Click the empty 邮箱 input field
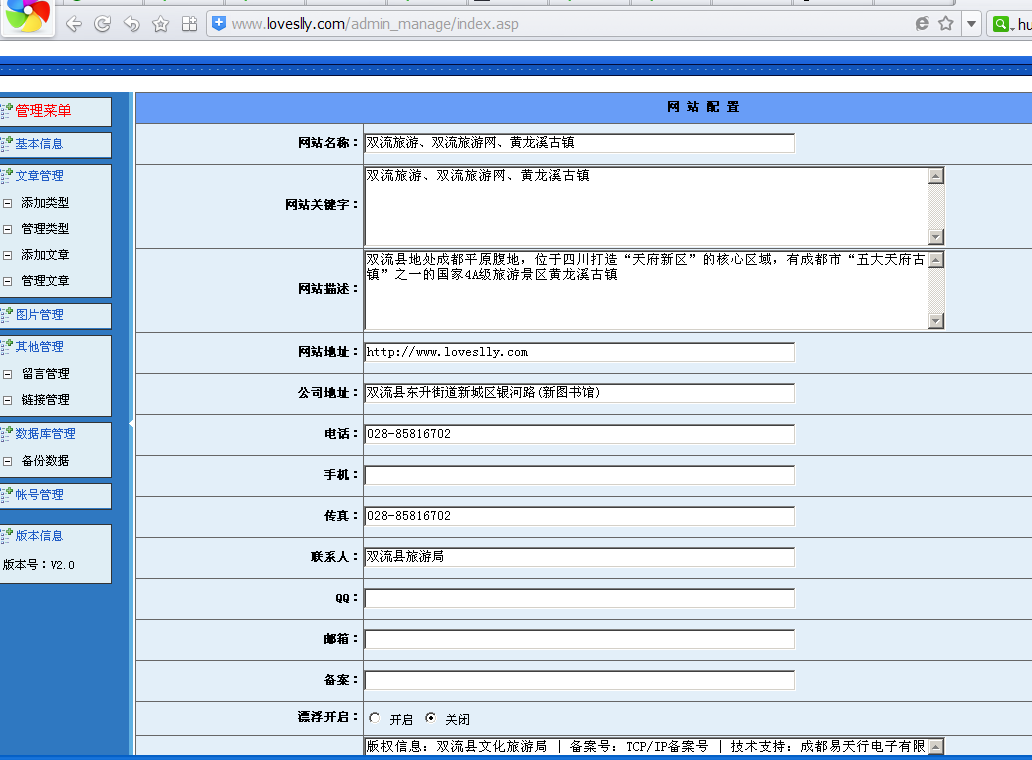 (580, 639)
